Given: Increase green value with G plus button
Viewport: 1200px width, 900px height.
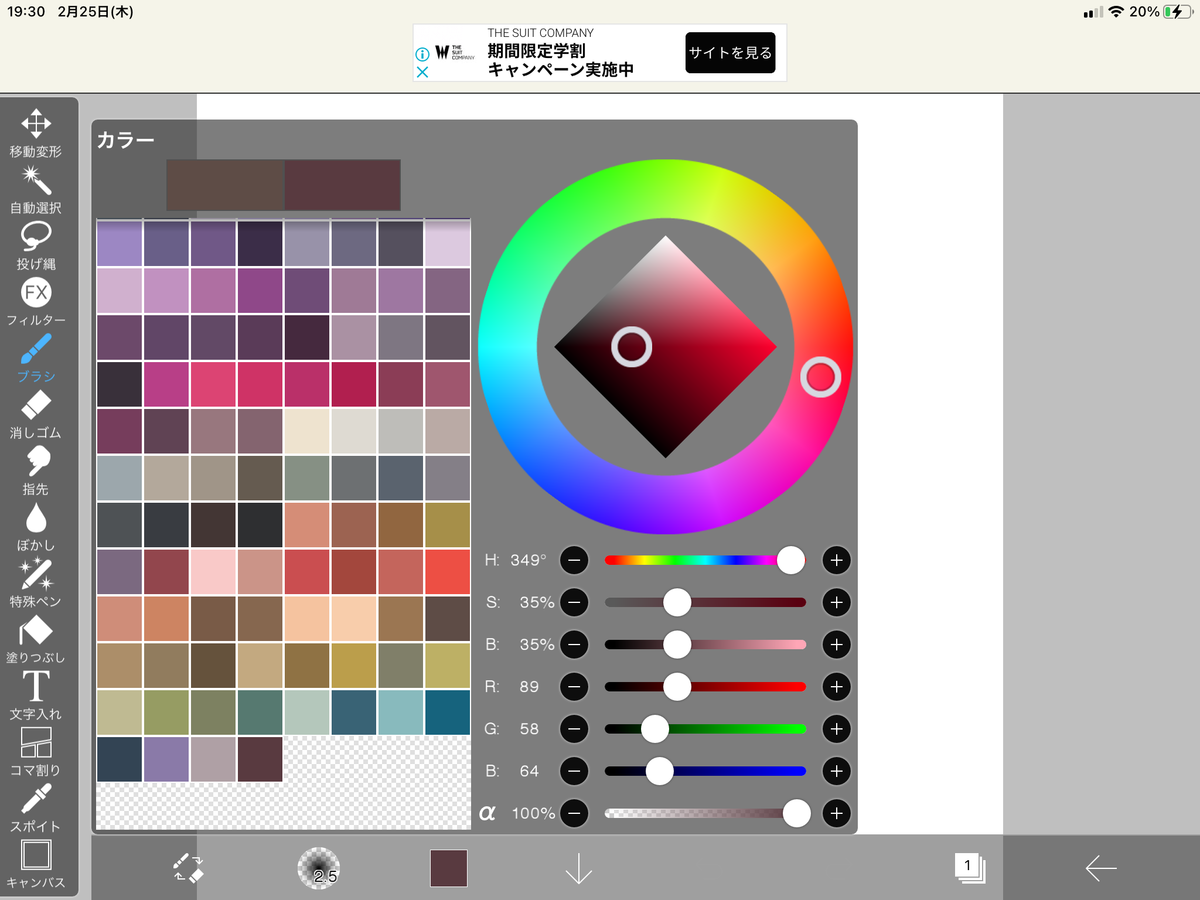Looking at the screenshot, I should pos(836,729).
